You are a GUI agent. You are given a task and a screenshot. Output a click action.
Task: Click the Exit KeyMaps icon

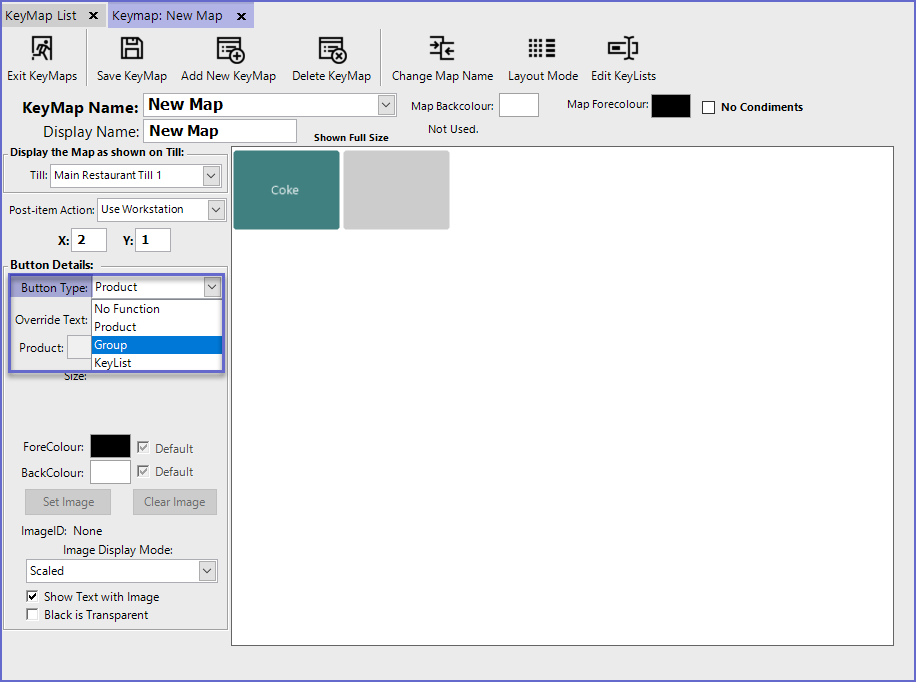[x=42, y=49]
